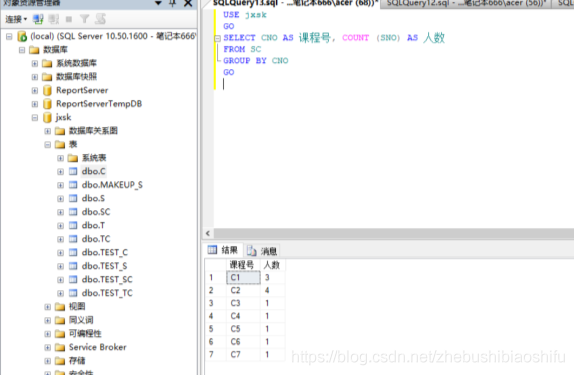Screen dimensions: 574x375
Task: Place cursor on the GROUP BY CNO line
Action: point(256,61)
